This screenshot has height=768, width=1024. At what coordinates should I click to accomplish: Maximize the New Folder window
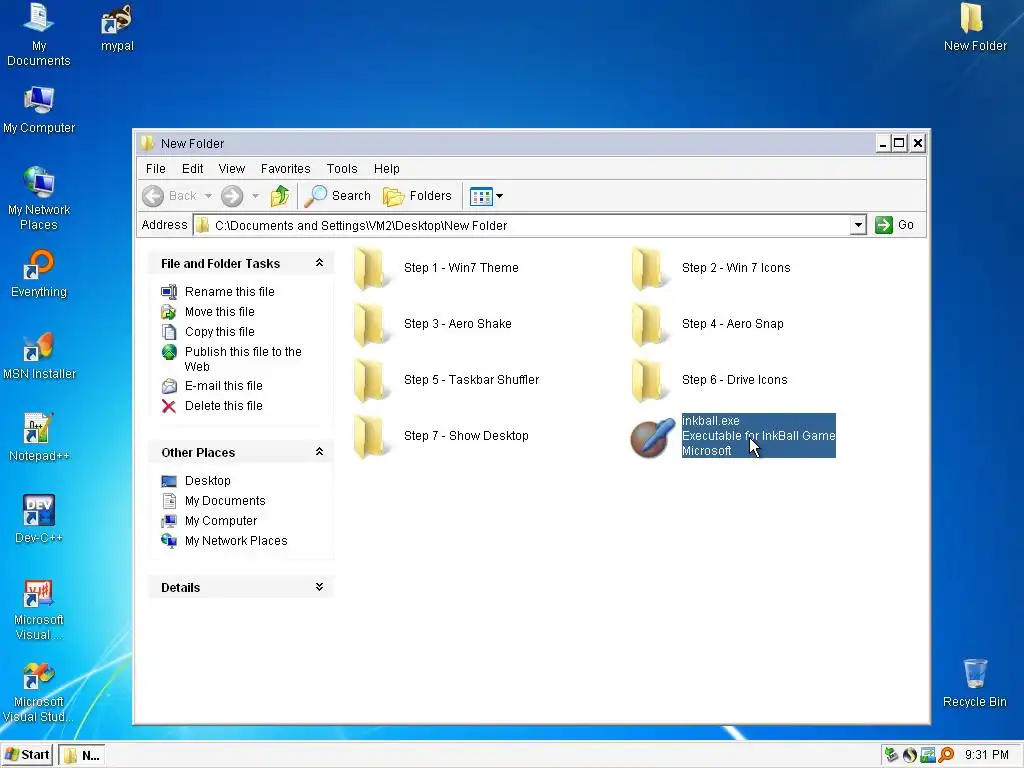point(899,143)
